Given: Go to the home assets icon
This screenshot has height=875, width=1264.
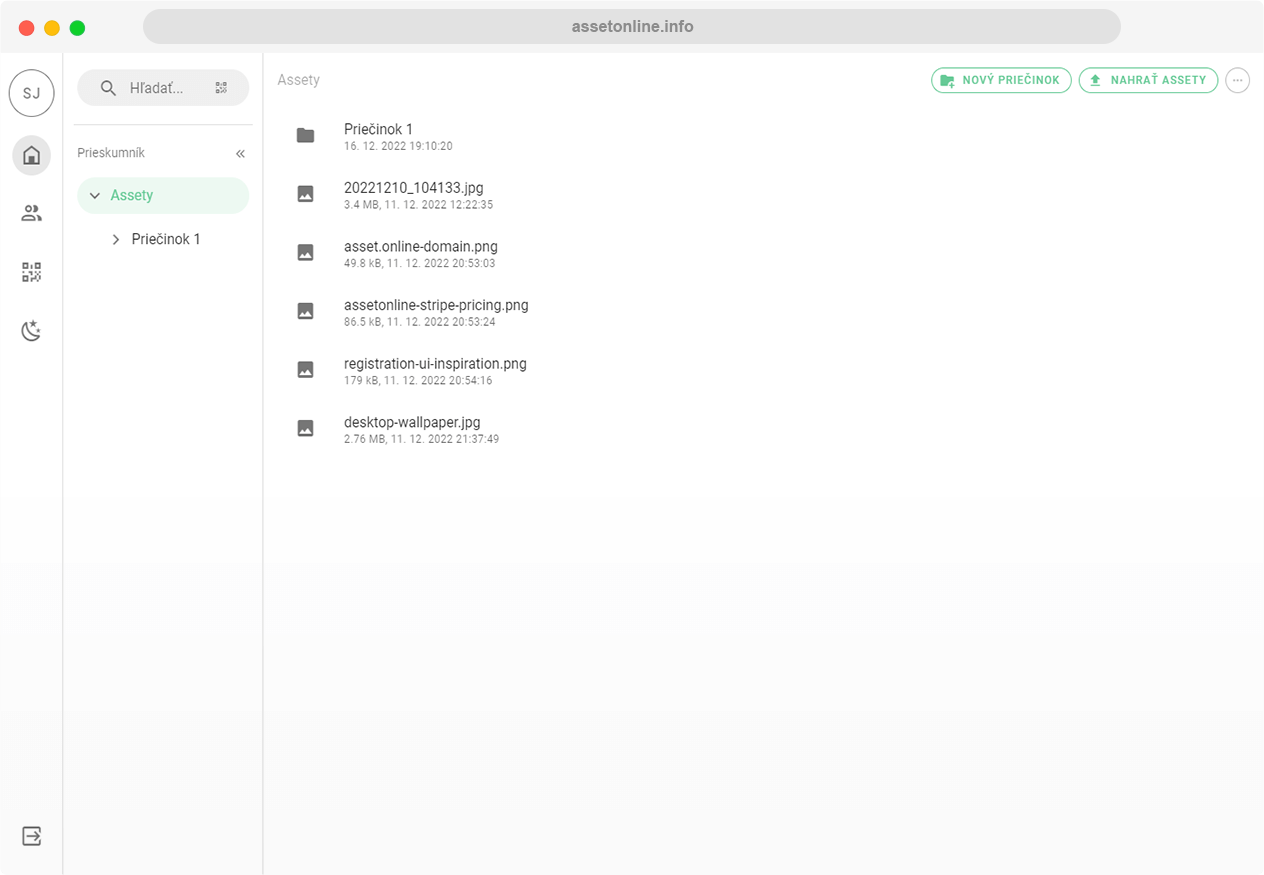Looking at the screenshot, I should (x=31, y=155).
